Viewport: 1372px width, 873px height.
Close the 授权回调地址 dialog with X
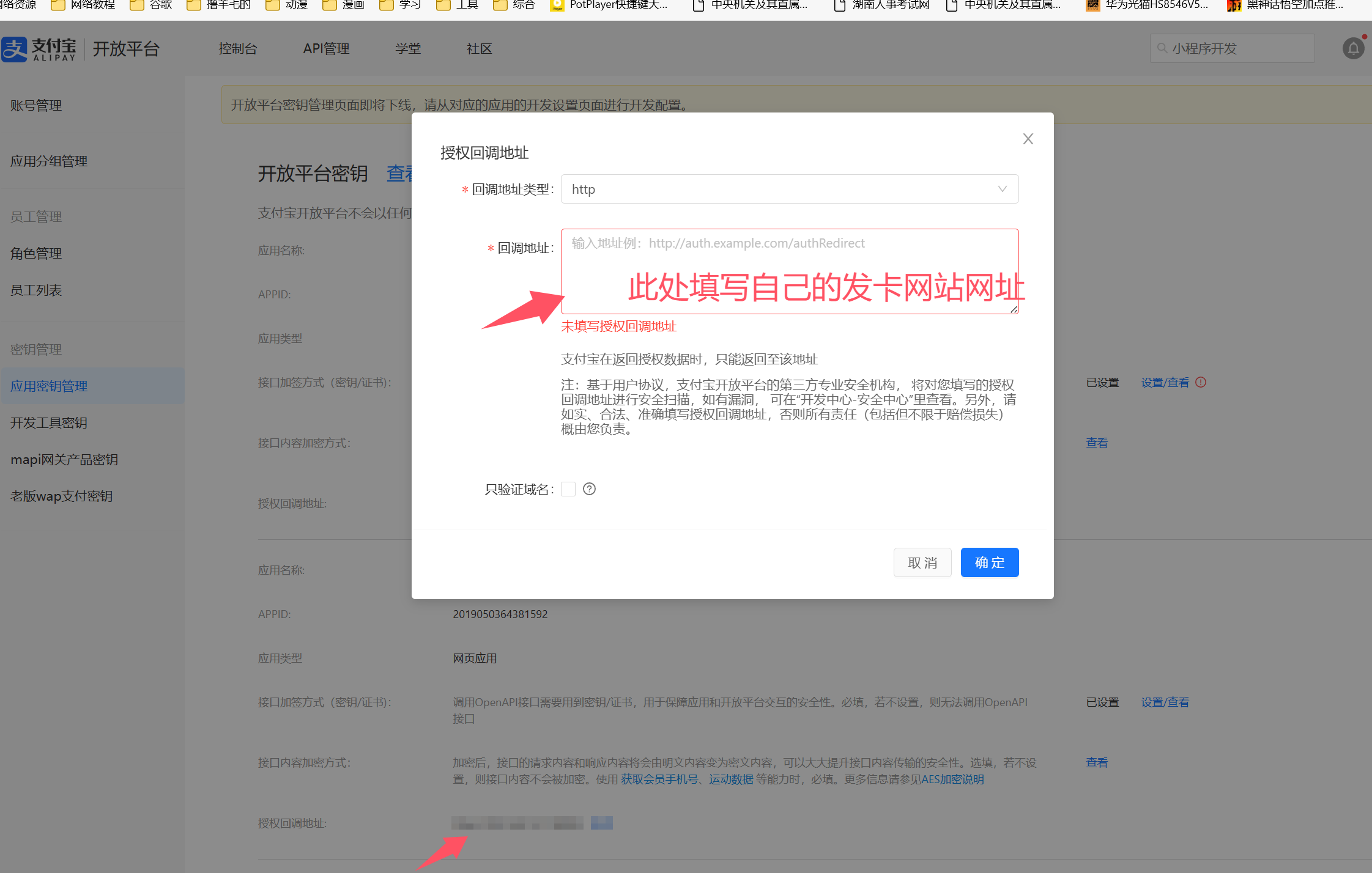[x=1028, y=139]
